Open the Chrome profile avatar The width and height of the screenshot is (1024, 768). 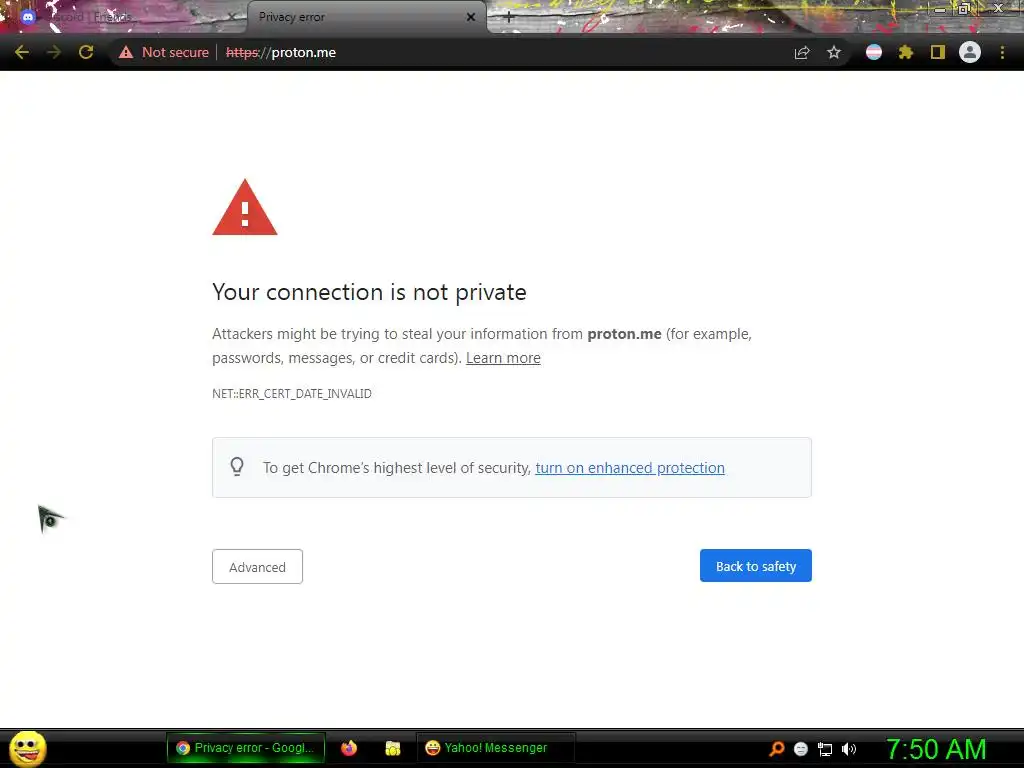970,52
